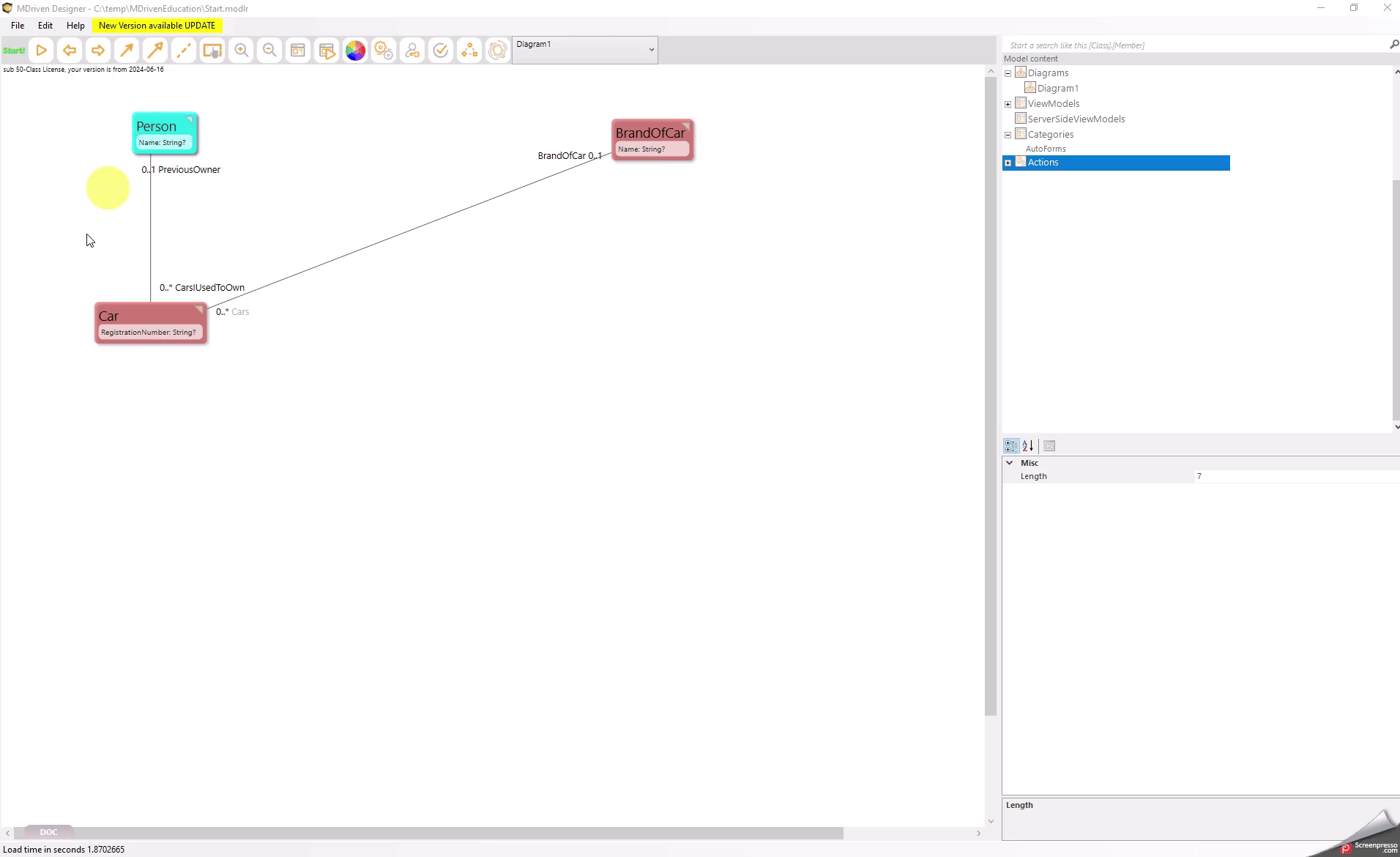The height and width of the screenshot is (857, 1400).
Task: Click the checkmark validate model icon
Action: point(441,51)
